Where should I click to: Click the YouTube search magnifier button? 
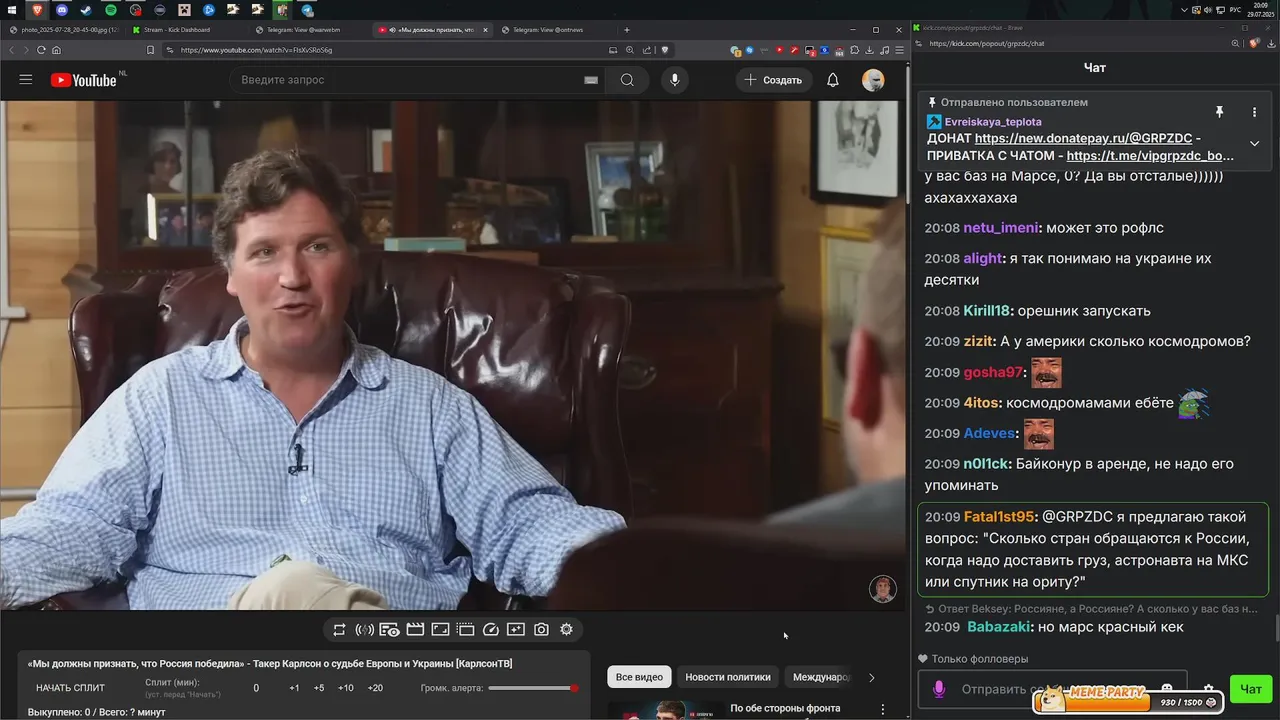click(x=627, y=80)
